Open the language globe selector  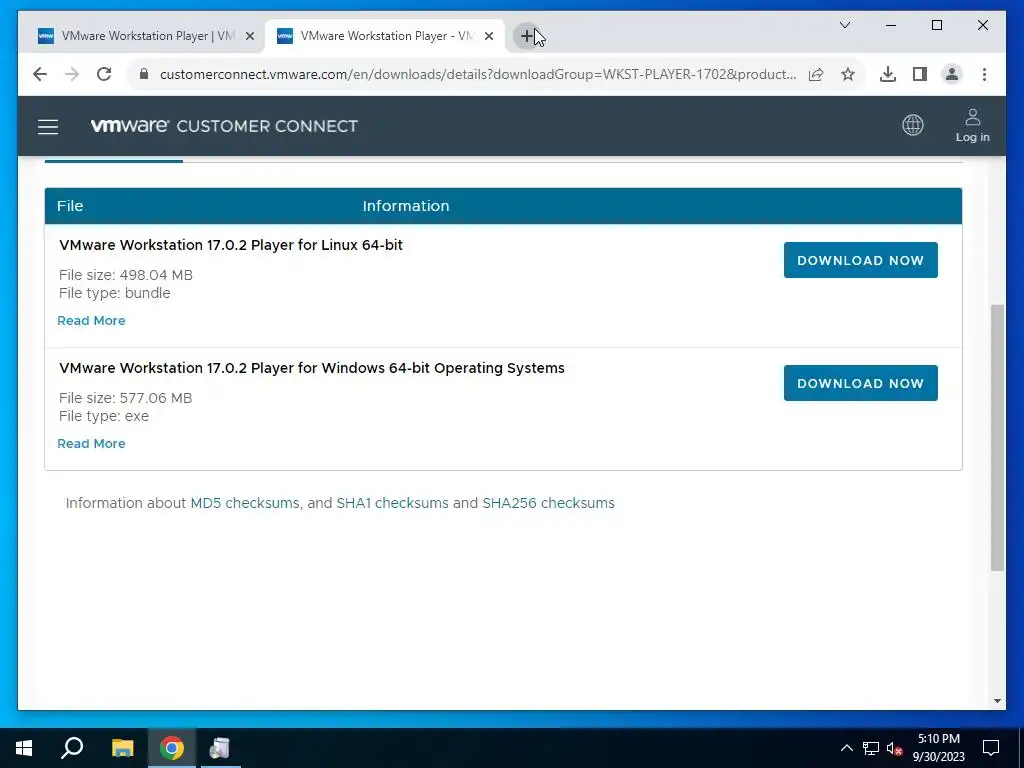(912, 125)
